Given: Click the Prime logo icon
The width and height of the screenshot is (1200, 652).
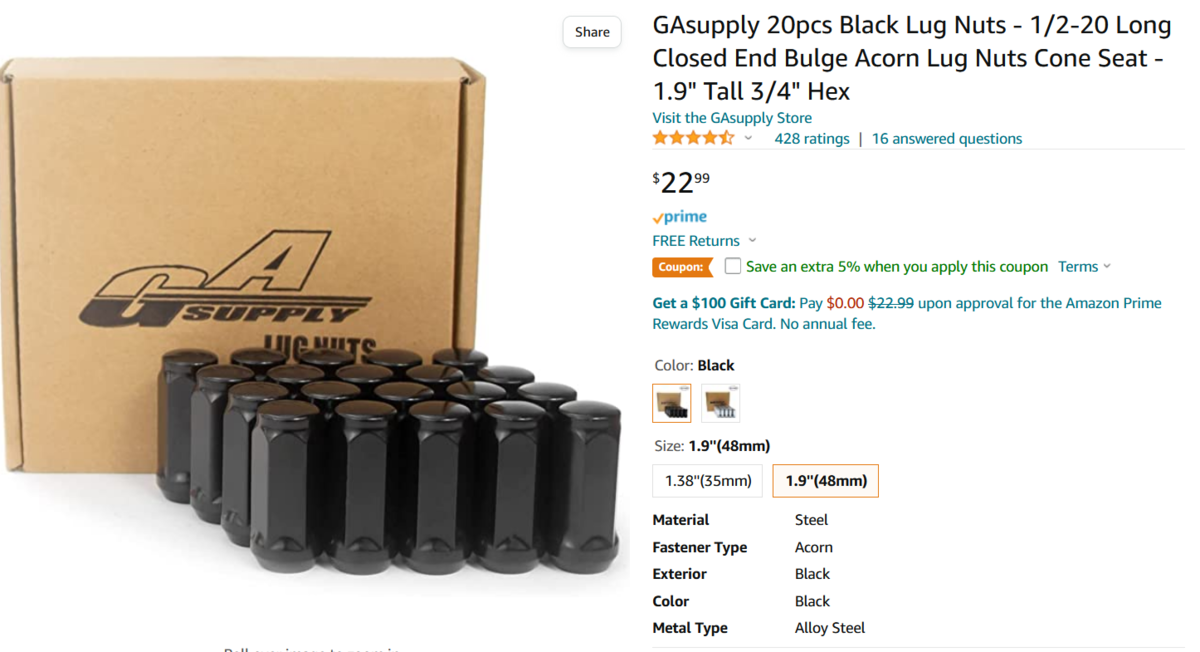Looking at the screenshot, I should pos(680,217).
